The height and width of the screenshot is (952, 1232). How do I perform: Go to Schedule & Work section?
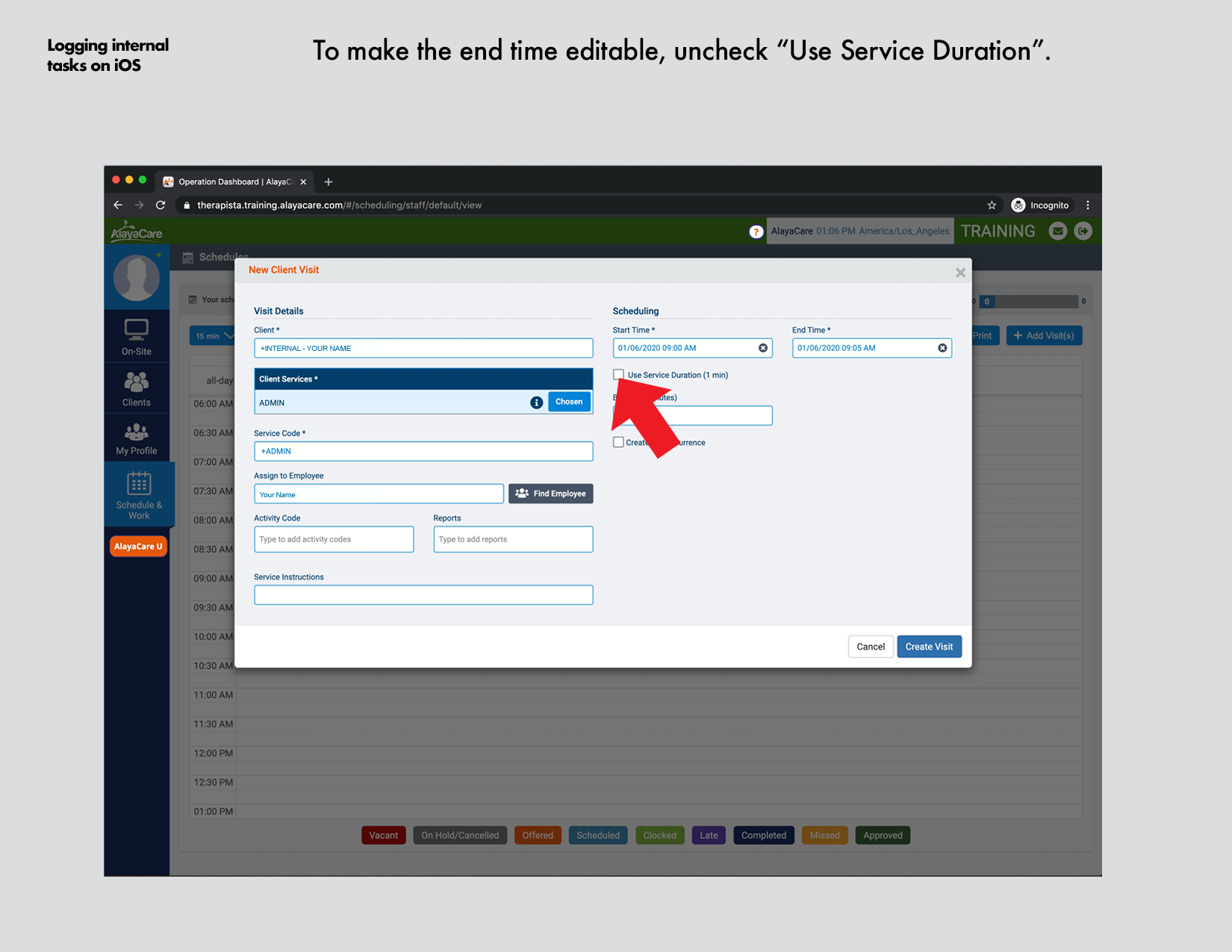point(138,494)
